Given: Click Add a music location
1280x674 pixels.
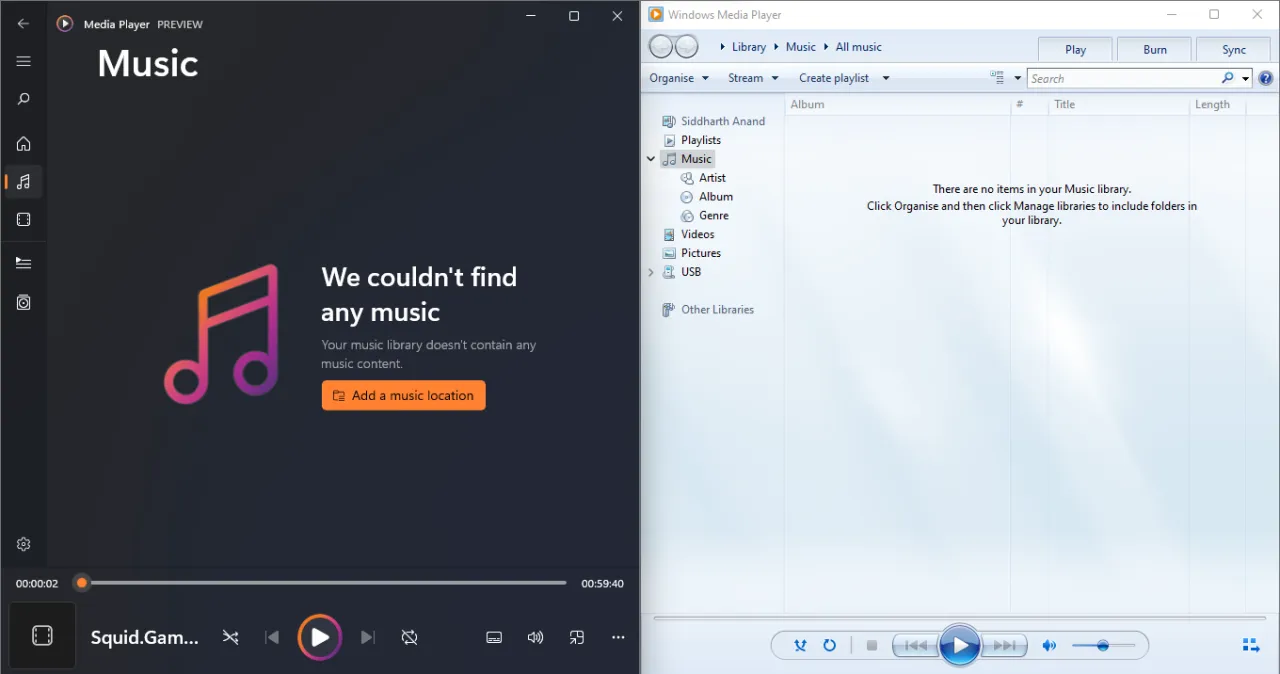Looking at the screenshot, I should (x=403, y=395).
